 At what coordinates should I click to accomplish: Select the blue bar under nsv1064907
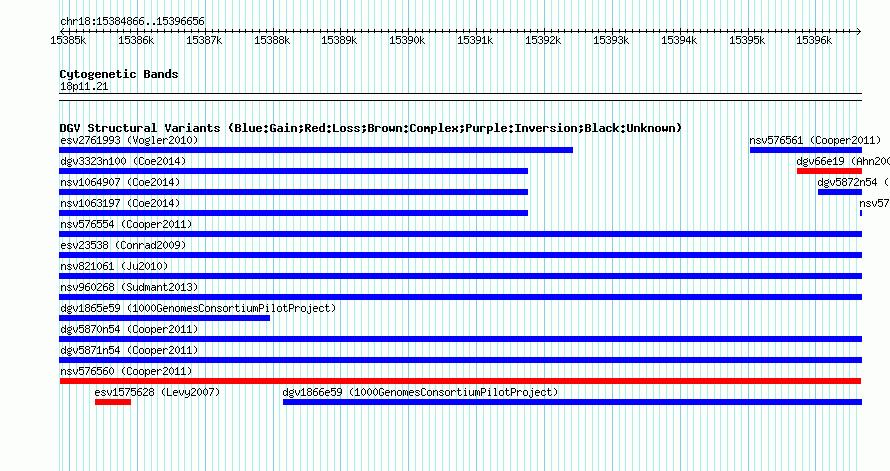[293, 192]
